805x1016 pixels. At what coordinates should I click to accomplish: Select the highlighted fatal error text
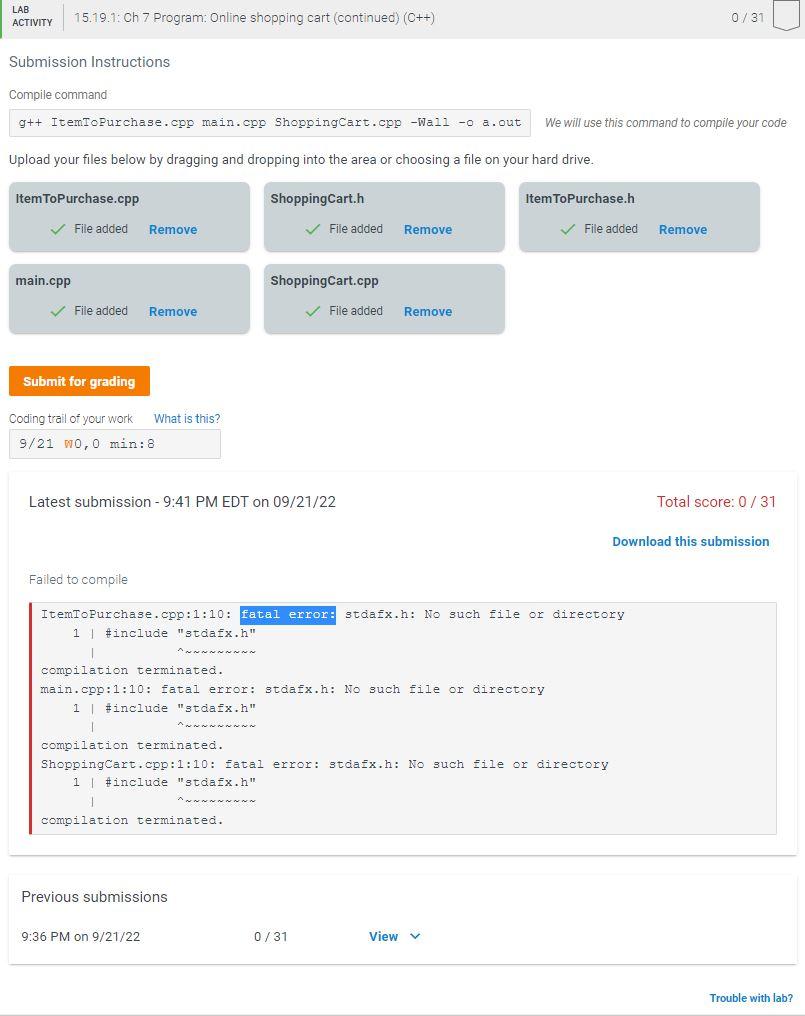(287, 614)
